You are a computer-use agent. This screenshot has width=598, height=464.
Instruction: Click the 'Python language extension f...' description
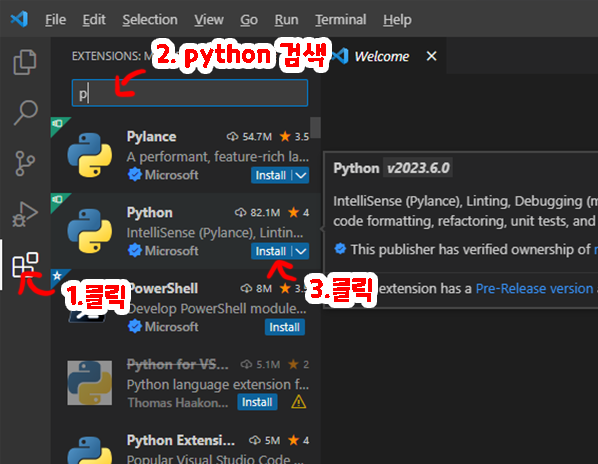tap(218, 384)
